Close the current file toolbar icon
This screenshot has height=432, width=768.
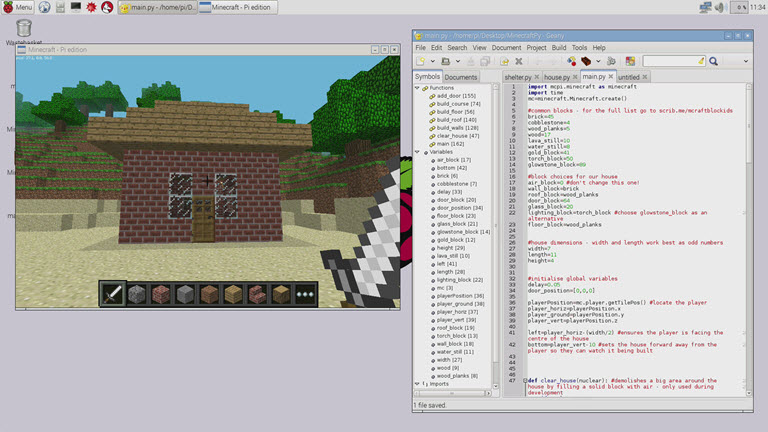pos(518,61)
